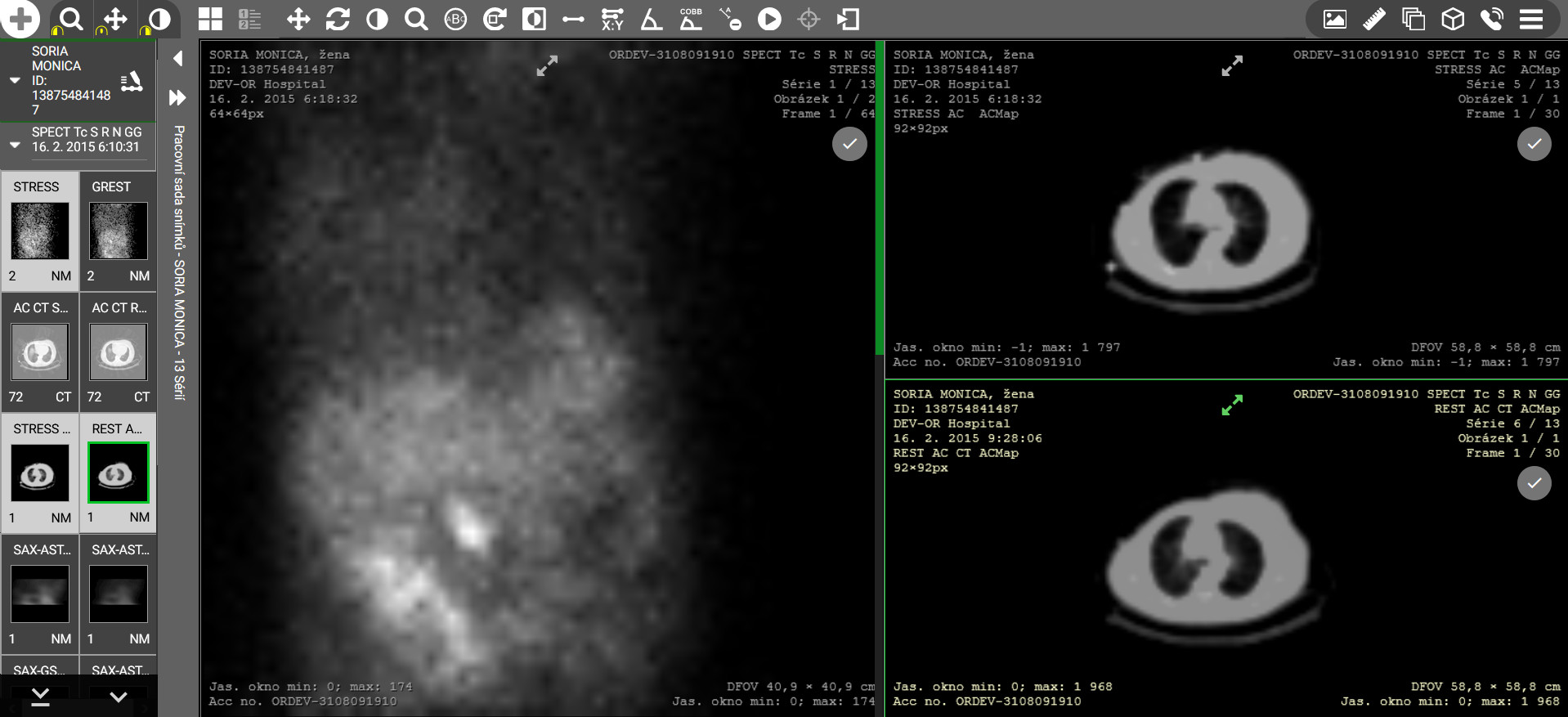Screen dimensions: 1568x717
Task: Expand series panel with double arrow
Action: pyautogui.click(x=177, y=97)
